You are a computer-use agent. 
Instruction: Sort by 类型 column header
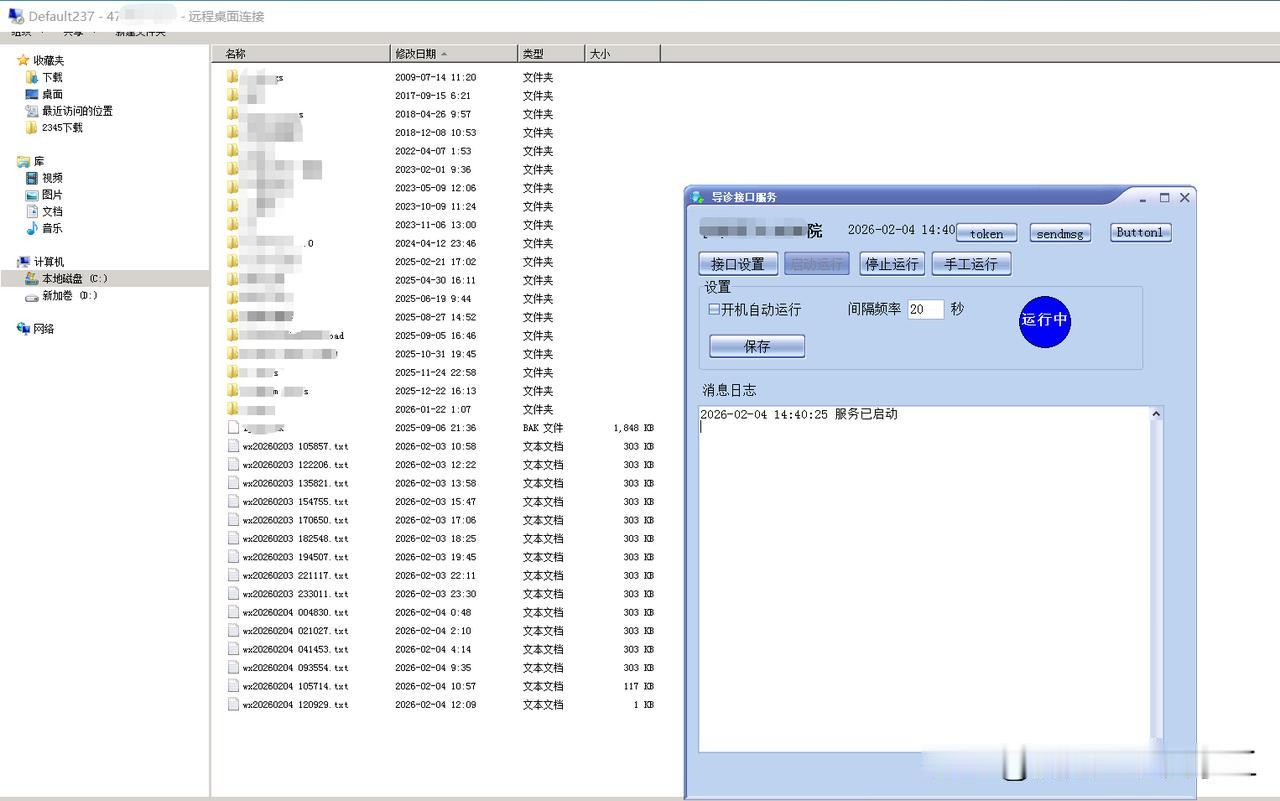[x=550, y=54]
